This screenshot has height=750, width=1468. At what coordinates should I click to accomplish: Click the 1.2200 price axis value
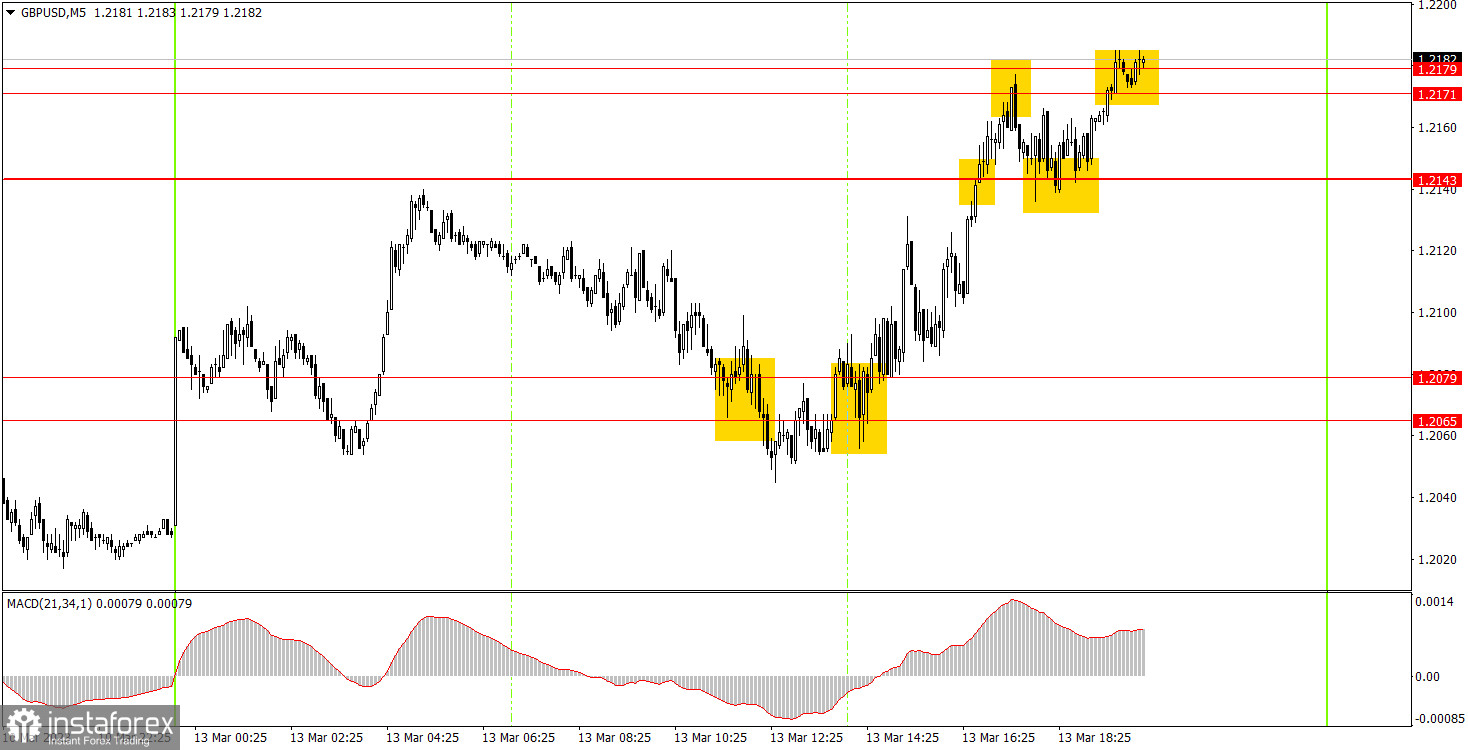tap(1439, 6)
